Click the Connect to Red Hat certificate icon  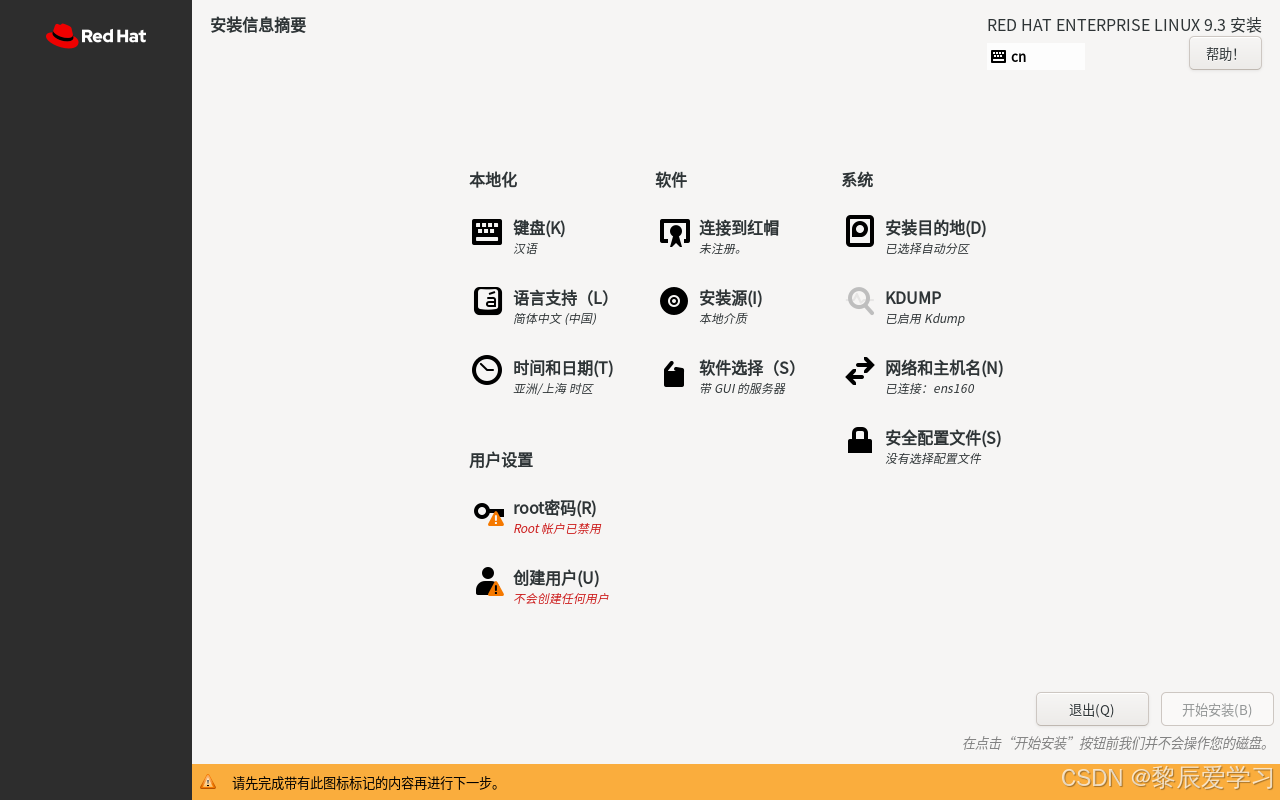675,233
